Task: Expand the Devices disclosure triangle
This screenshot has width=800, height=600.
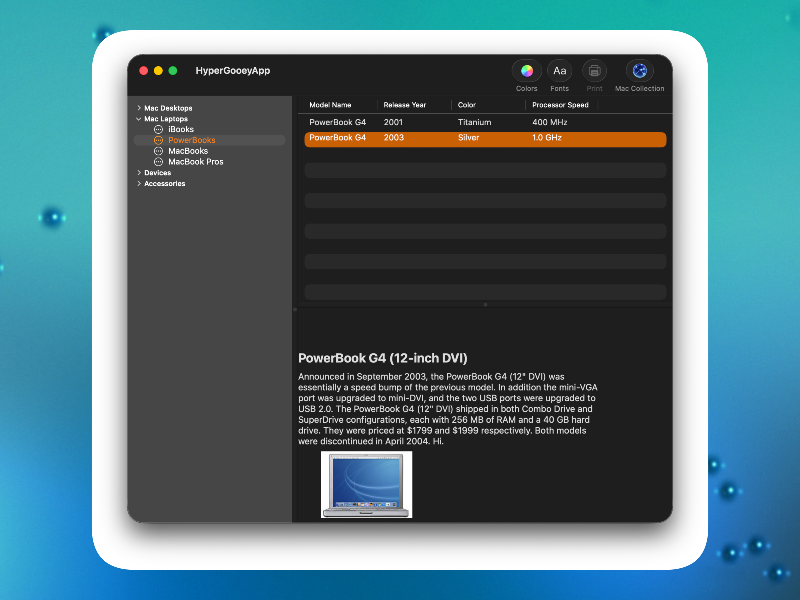Action: (x=139, y=173)
